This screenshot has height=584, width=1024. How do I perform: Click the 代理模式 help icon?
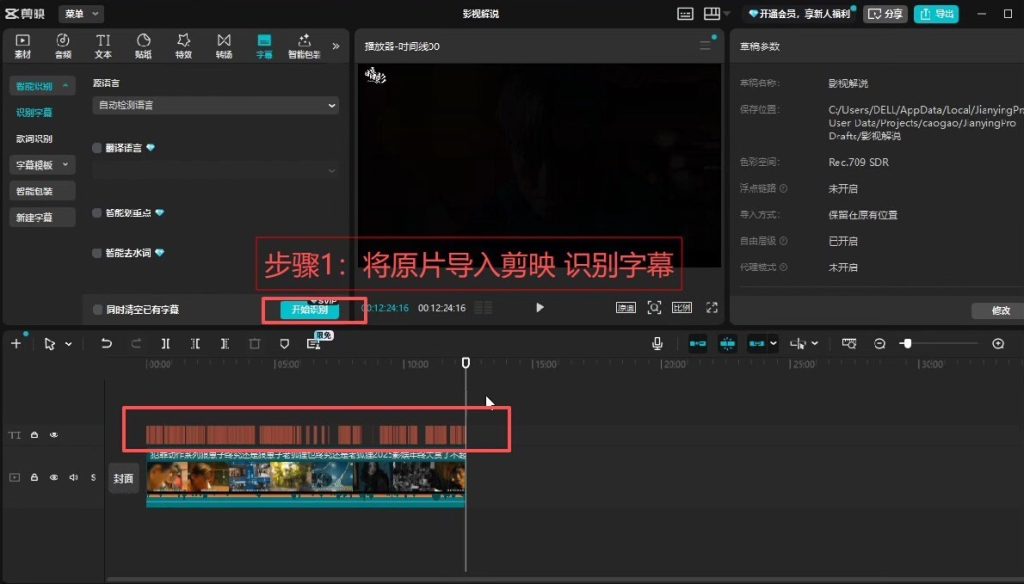[x=783, y=267]
